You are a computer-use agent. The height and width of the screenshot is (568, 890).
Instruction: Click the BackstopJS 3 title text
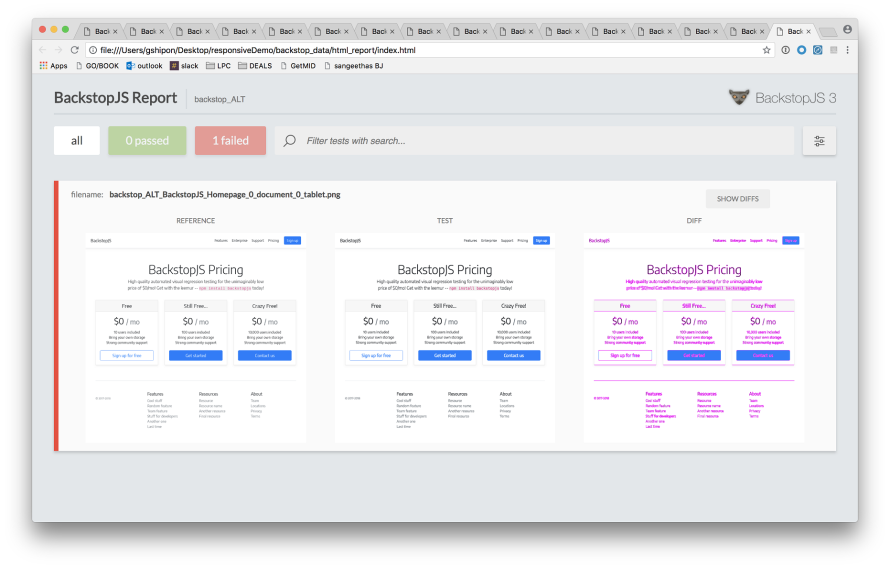[x=795, y=98]
